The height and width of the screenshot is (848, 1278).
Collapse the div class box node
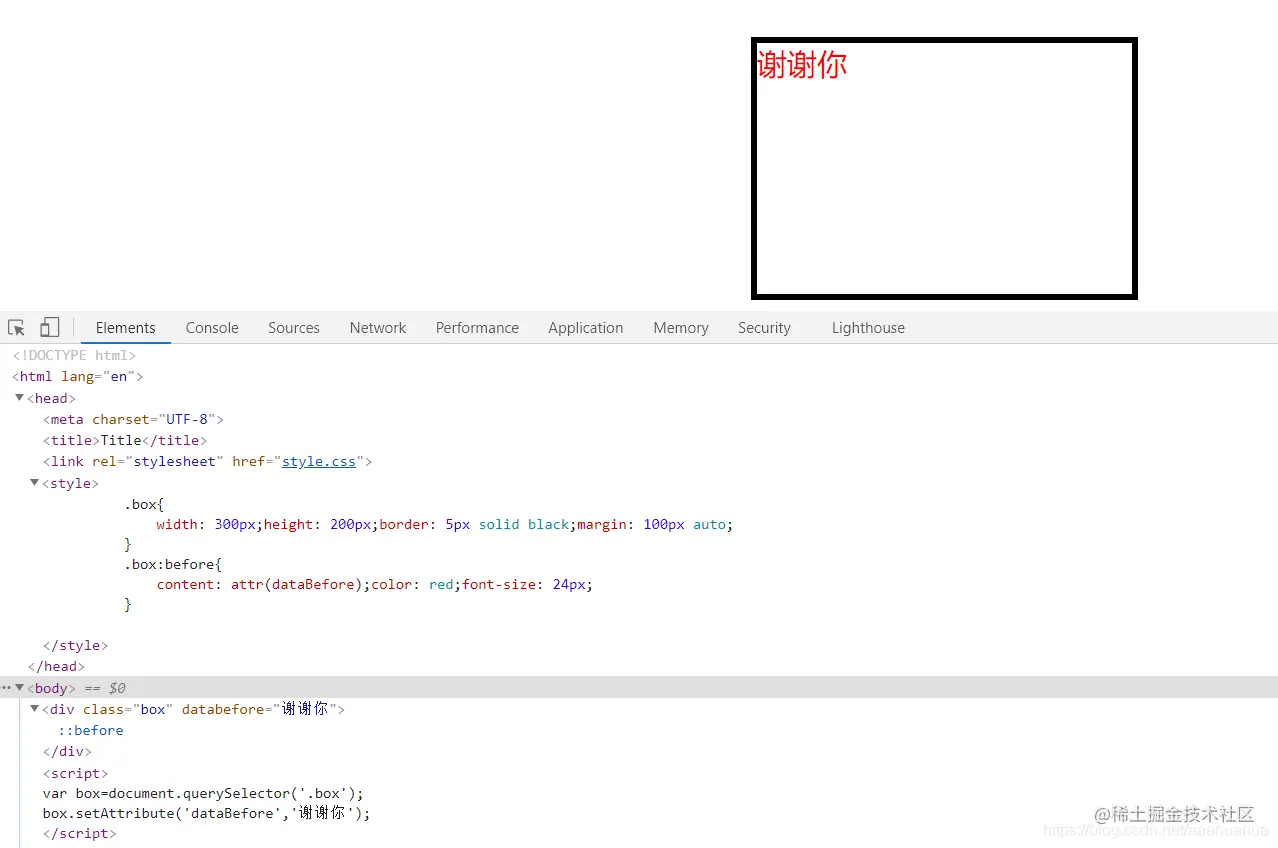(x=34, y=709)
